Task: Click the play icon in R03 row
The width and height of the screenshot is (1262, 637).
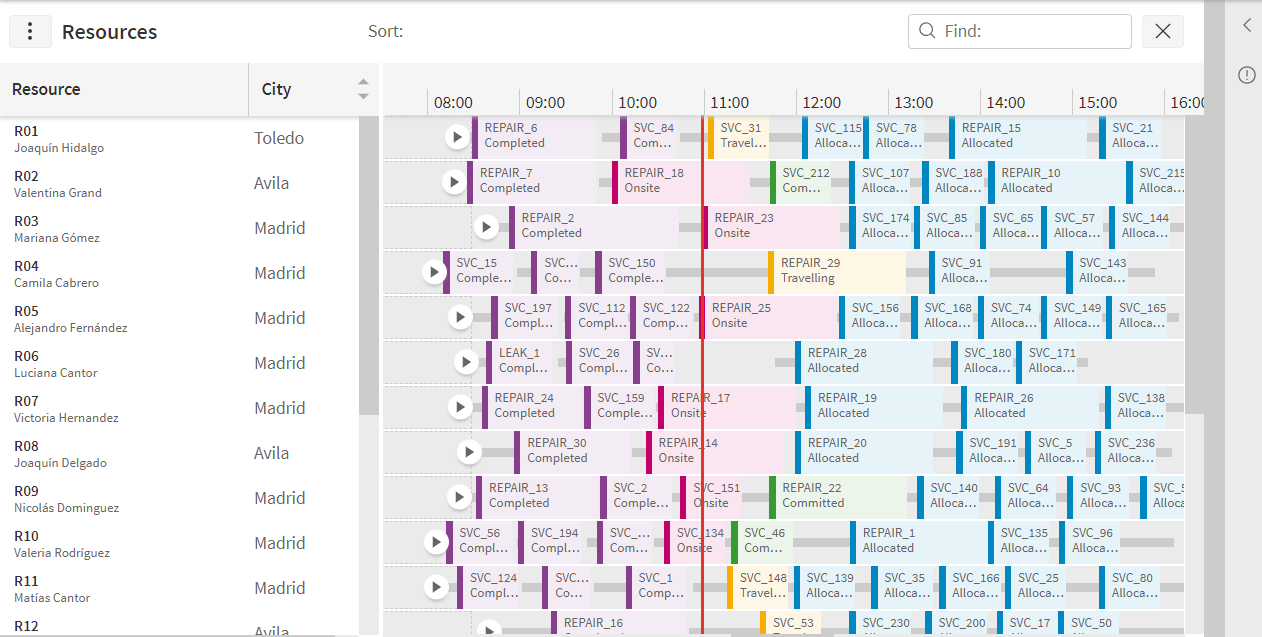Action: [x=486, y=227]
